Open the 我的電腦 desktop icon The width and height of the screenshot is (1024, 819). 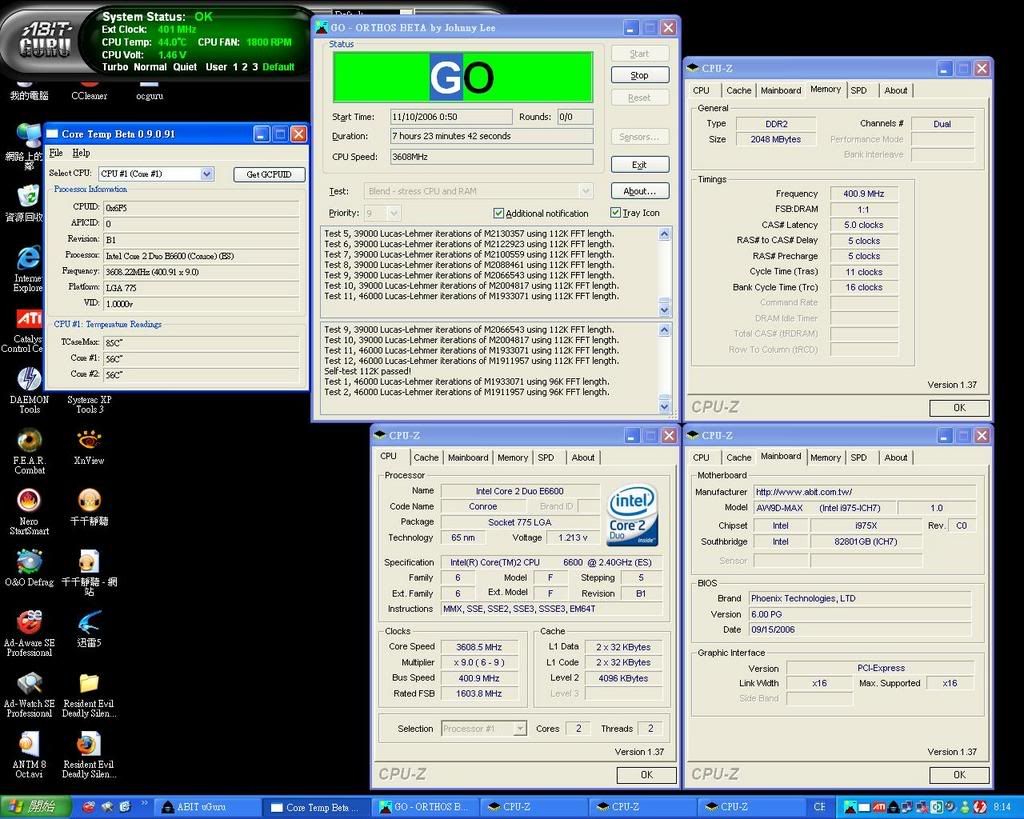coord(29,90)
